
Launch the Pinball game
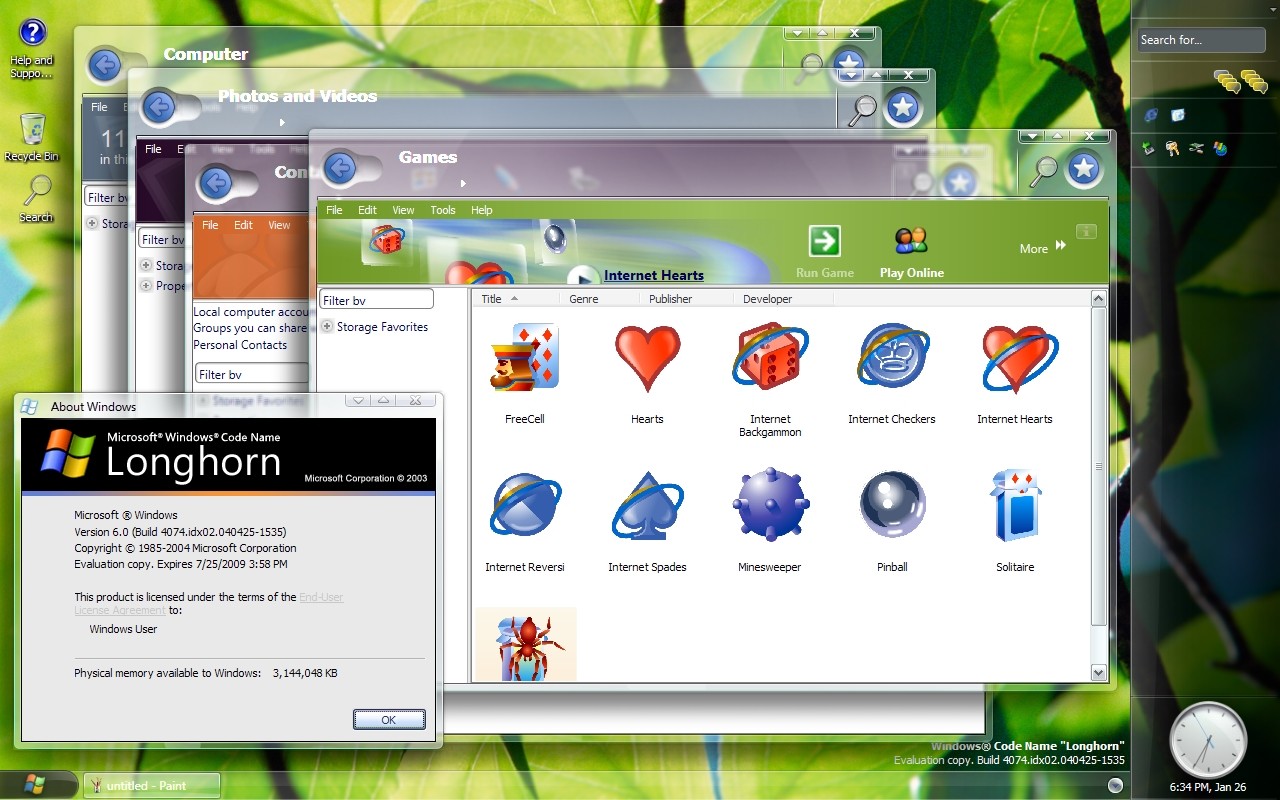(x=891, y=505)
